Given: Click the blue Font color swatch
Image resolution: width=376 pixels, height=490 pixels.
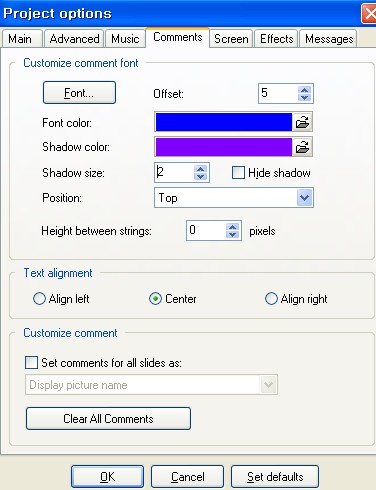Looking at the screenshot, I should point(224,122).
